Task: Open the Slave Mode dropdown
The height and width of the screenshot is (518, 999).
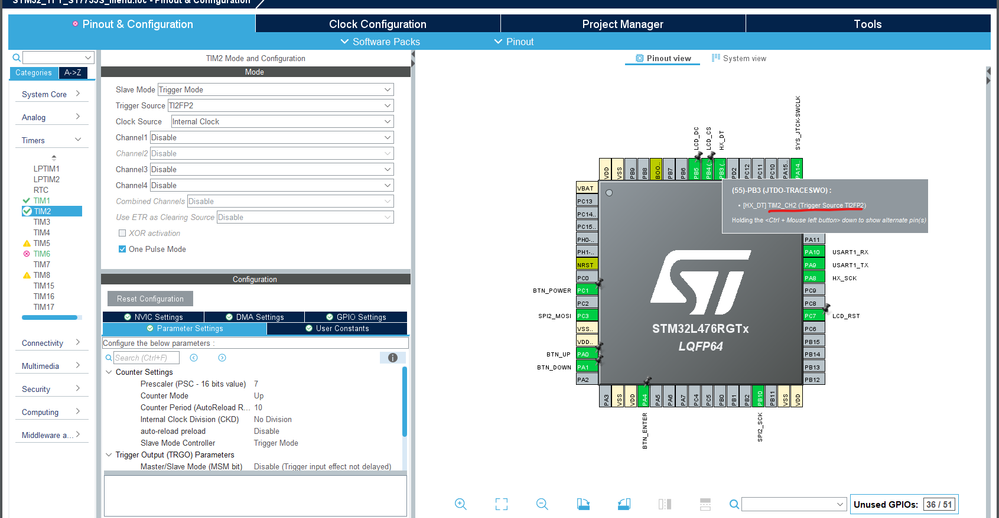Action: coord(274,90)
